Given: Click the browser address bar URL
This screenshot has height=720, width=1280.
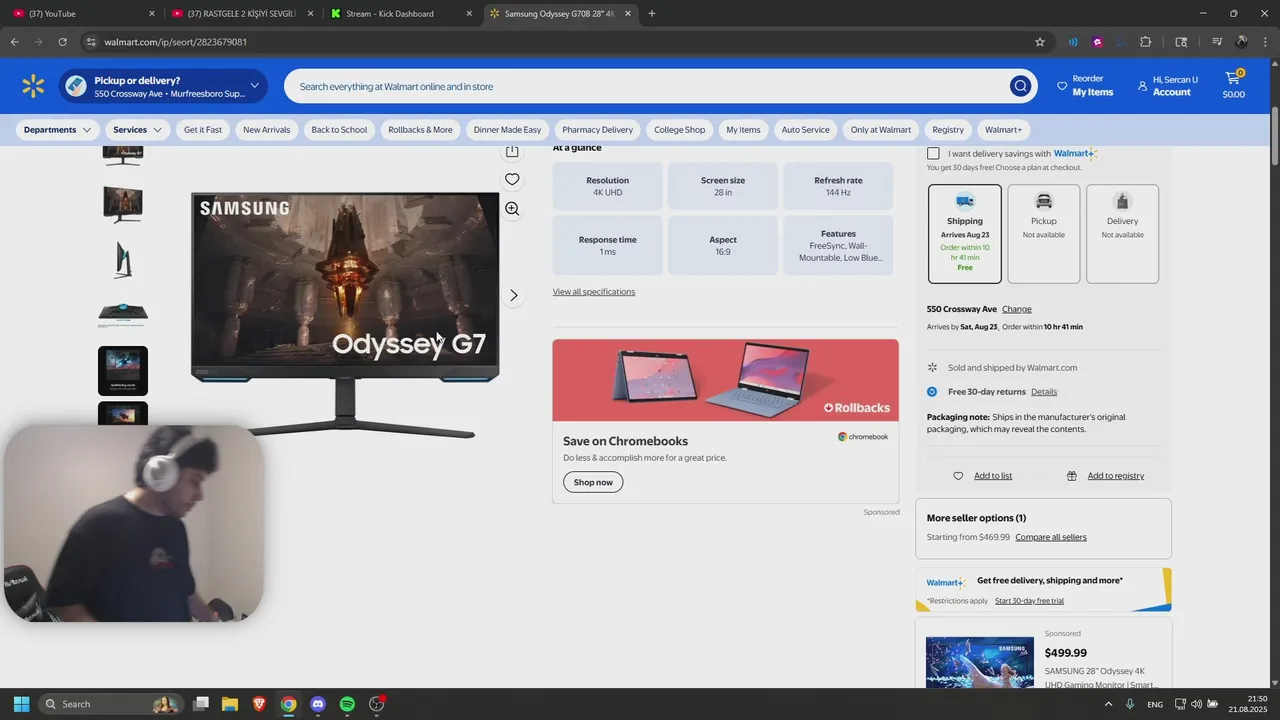Looking at the screenshot, I should point(176,42).
